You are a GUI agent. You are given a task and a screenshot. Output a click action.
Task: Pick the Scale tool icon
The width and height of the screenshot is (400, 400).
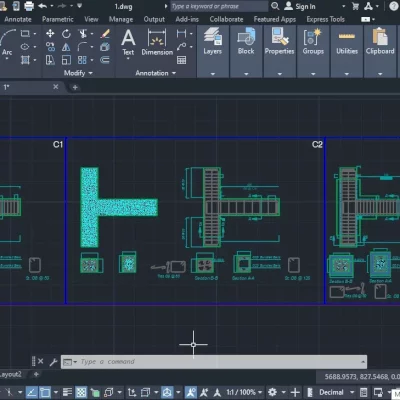click(66, 60)
